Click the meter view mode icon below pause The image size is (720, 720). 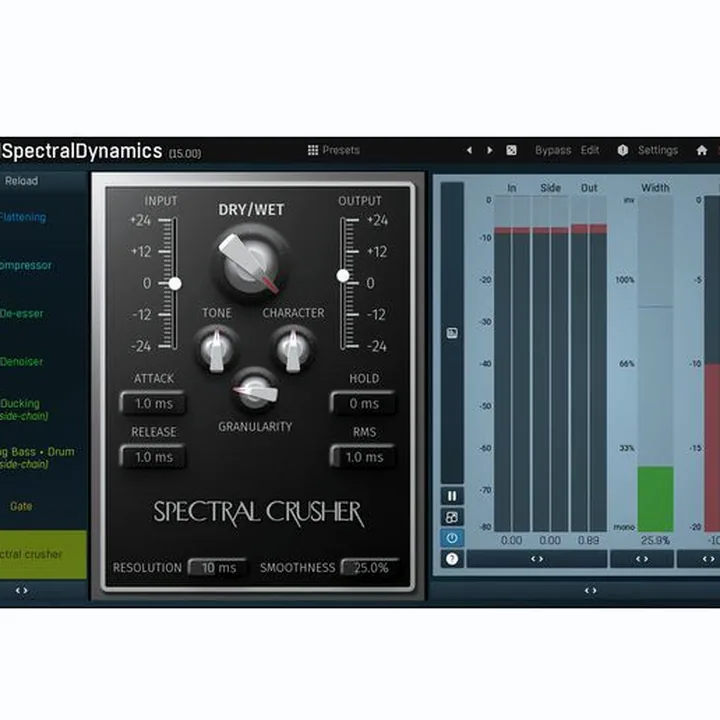tap(452, 517)
